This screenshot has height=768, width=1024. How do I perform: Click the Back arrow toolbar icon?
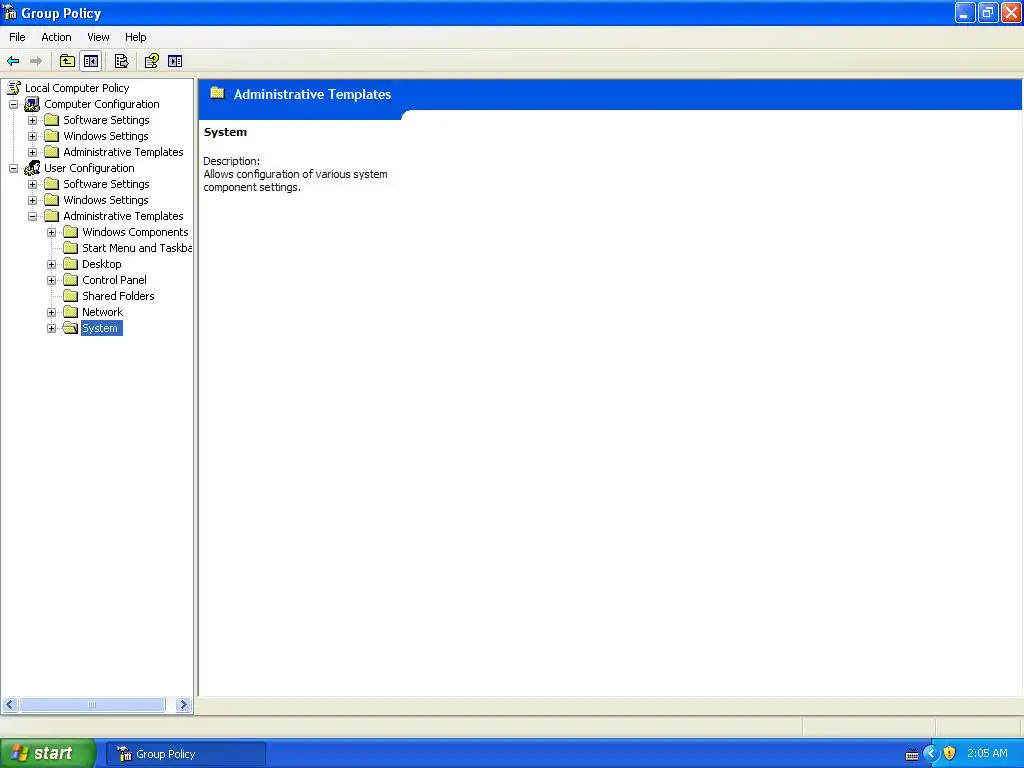(13, 61)
